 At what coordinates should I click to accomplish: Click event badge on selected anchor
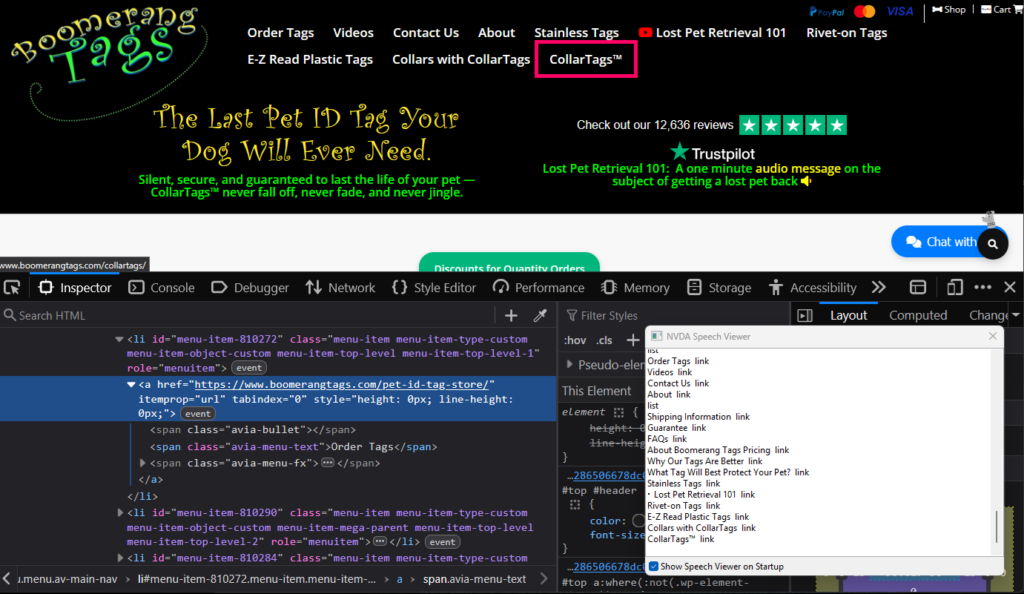pos(197,414)
